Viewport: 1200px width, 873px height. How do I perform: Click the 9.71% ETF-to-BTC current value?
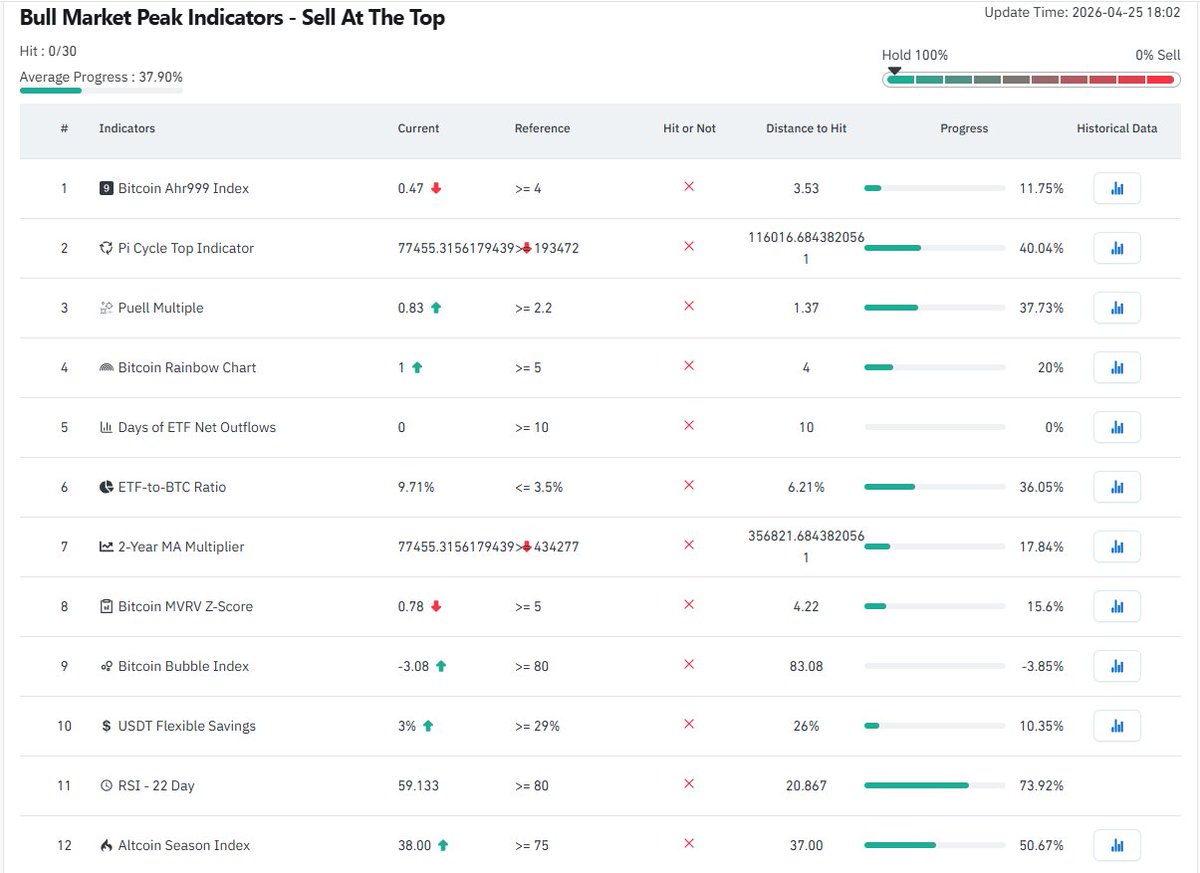pyautogui.click(x=416, y=487)
